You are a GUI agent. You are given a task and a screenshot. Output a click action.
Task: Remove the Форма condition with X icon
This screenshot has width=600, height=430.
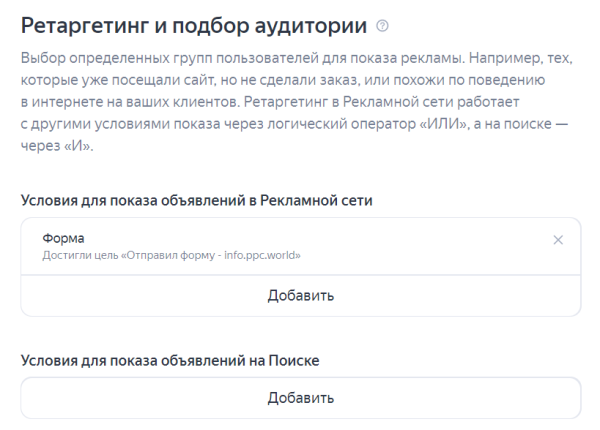pos(558,240)
